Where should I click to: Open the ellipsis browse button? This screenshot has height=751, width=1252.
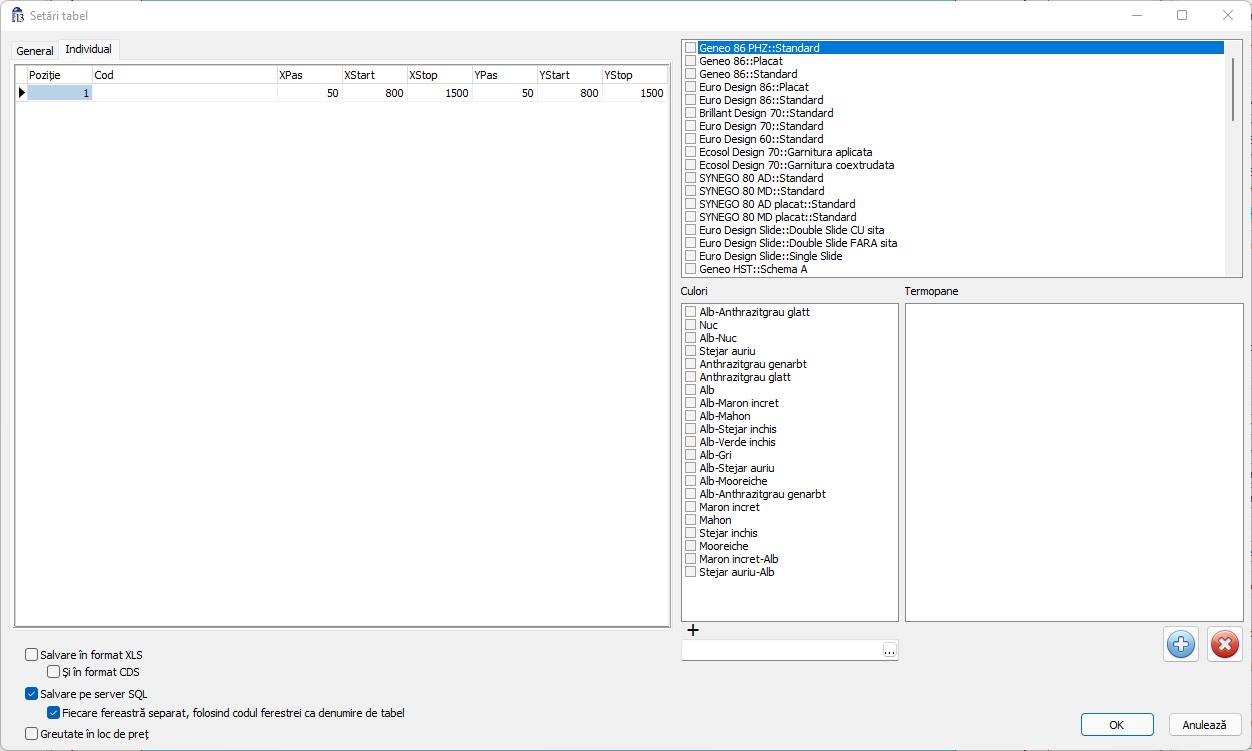coord(890,650)
